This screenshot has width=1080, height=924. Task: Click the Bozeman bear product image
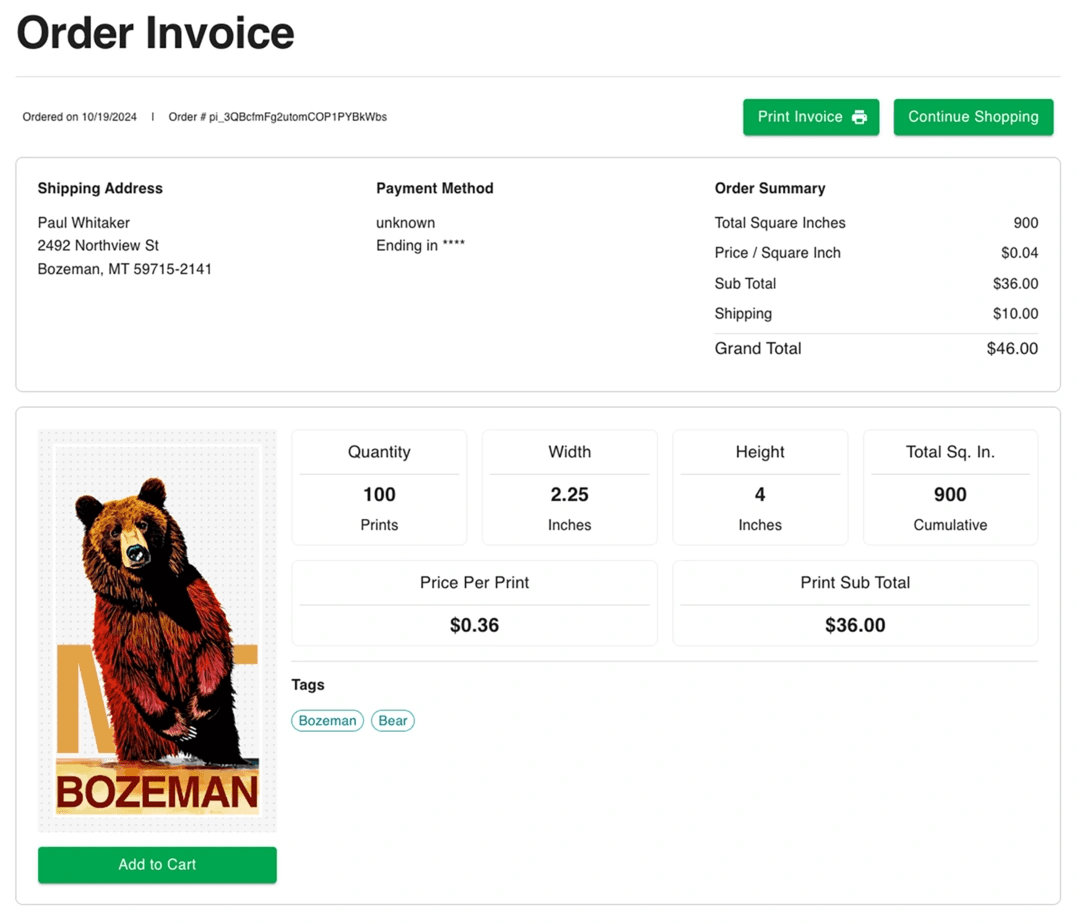pyautogui.click(x=156, y=630)
